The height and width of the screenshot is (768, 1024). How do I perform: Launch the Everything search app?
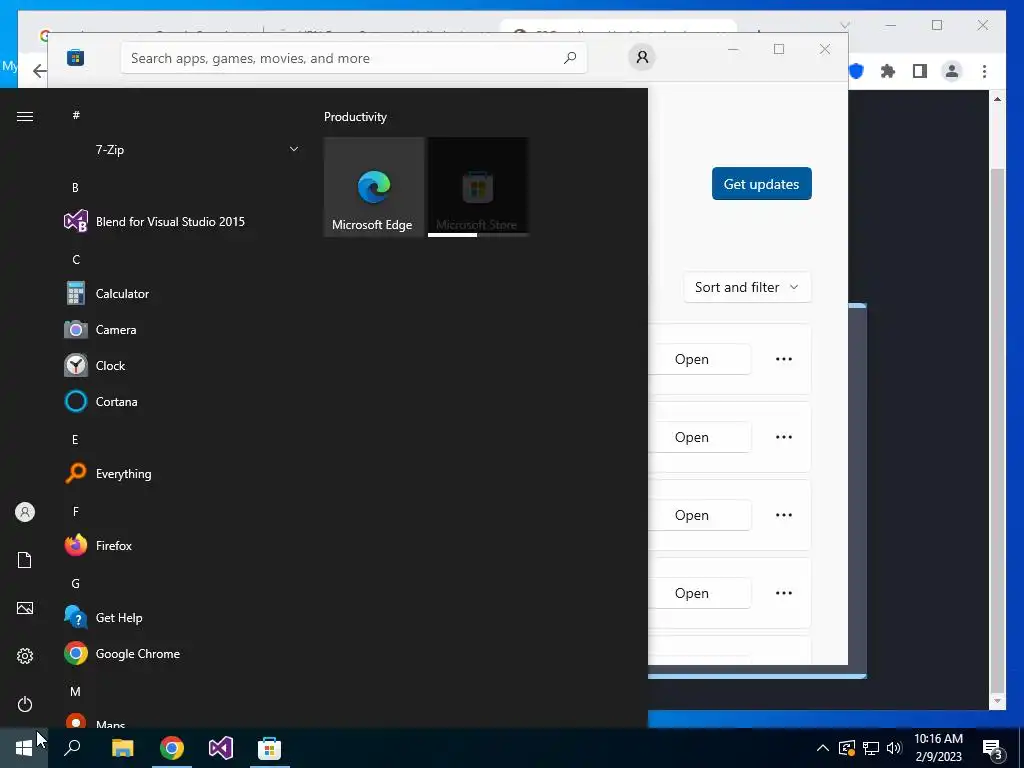click(108, 473)
